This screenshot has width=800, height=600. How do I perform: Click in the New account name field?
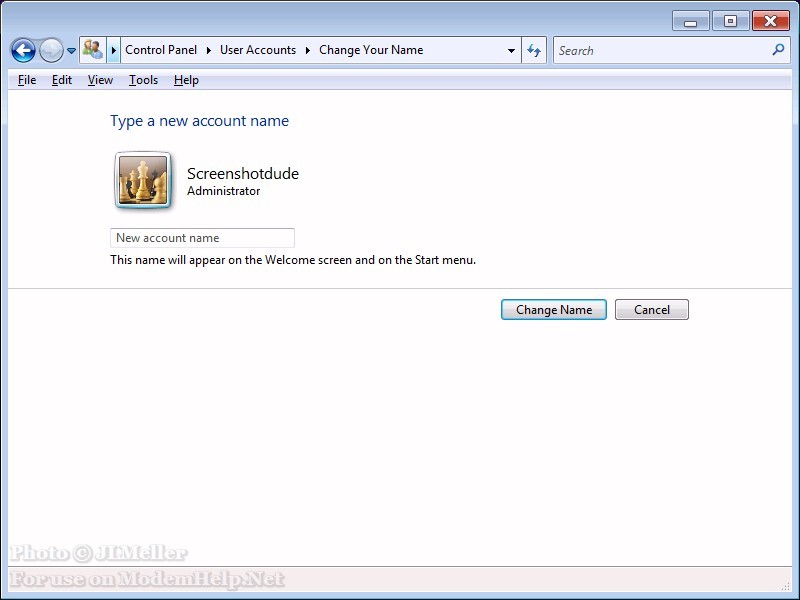click(x=203, y=238)
